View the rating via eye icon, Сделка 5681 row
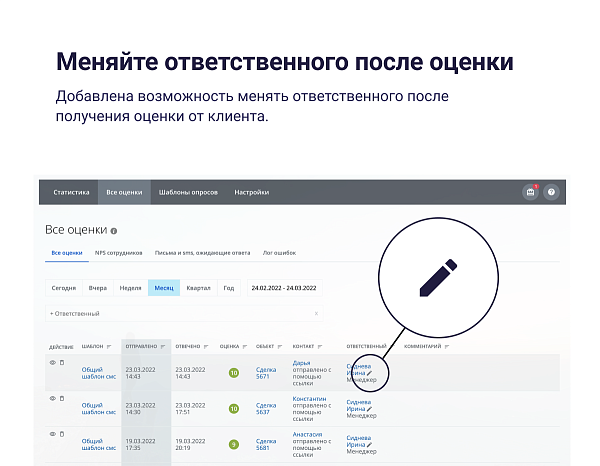 53,434
